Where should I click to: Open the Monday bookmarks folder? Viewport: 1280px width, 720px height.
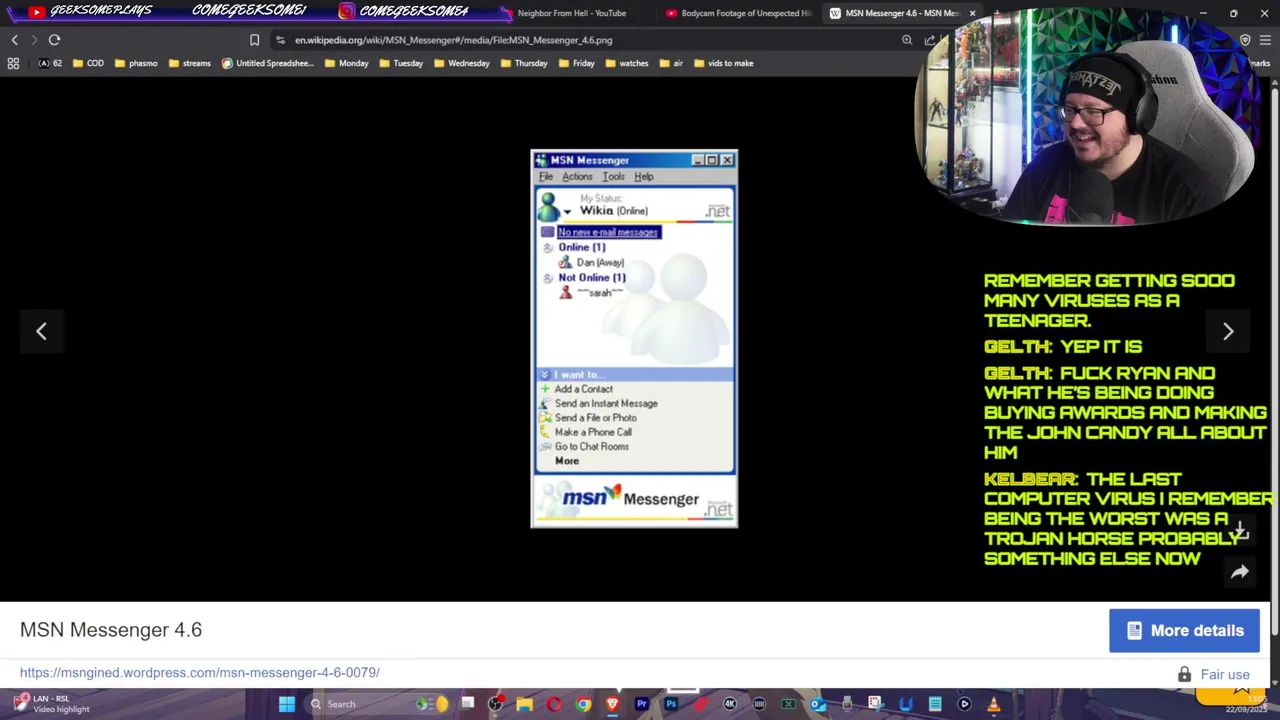(x=347, y=63)
